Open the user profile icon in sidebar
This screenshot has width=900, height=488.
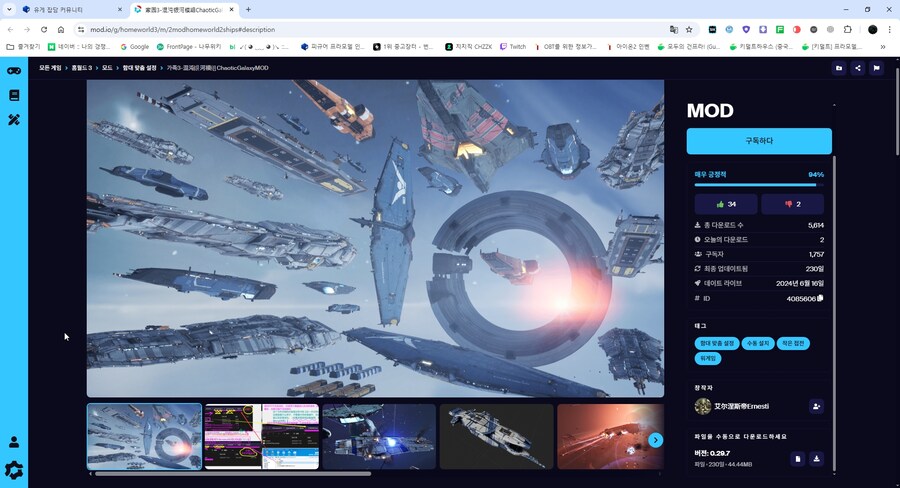(14, 442)
